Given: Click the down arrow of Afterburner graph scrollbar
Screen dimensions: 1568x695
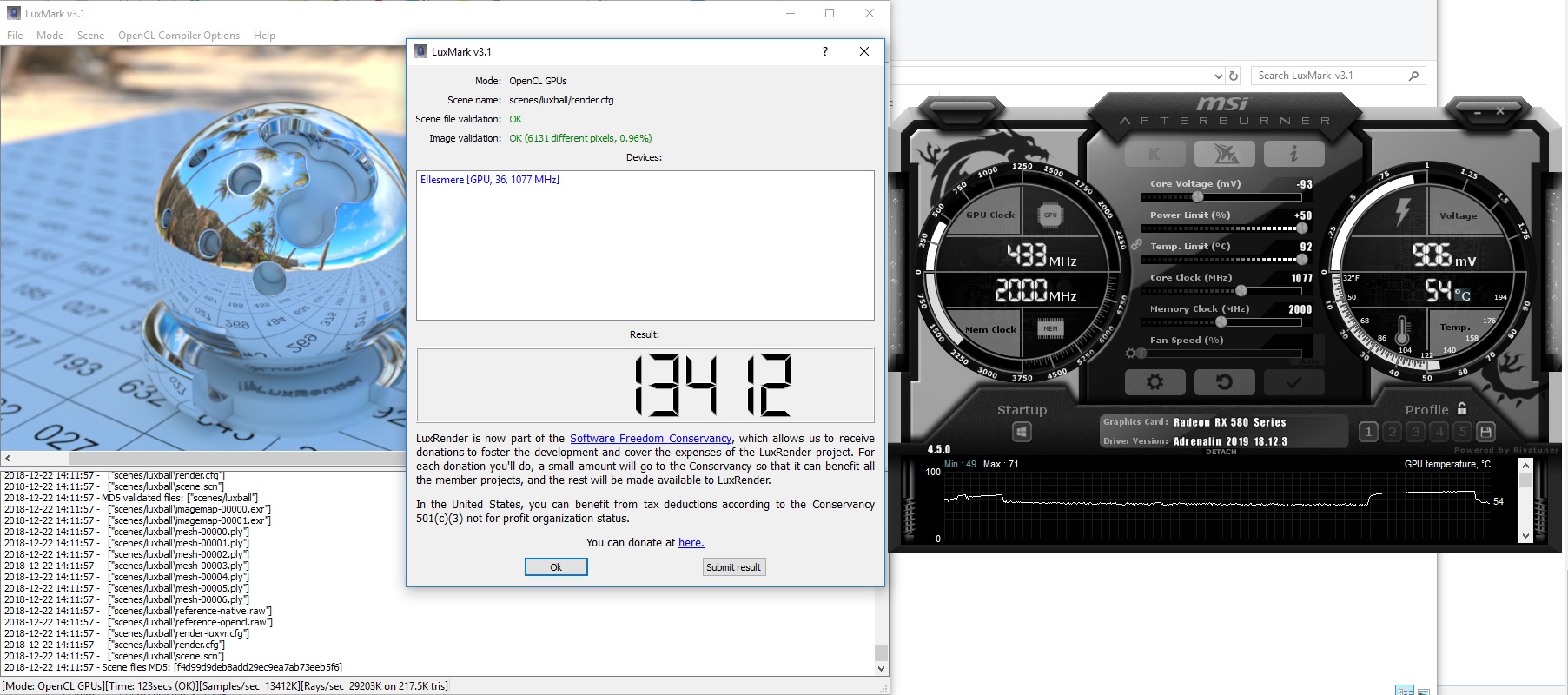Looking at the screenshot, I should [1525, 536].
